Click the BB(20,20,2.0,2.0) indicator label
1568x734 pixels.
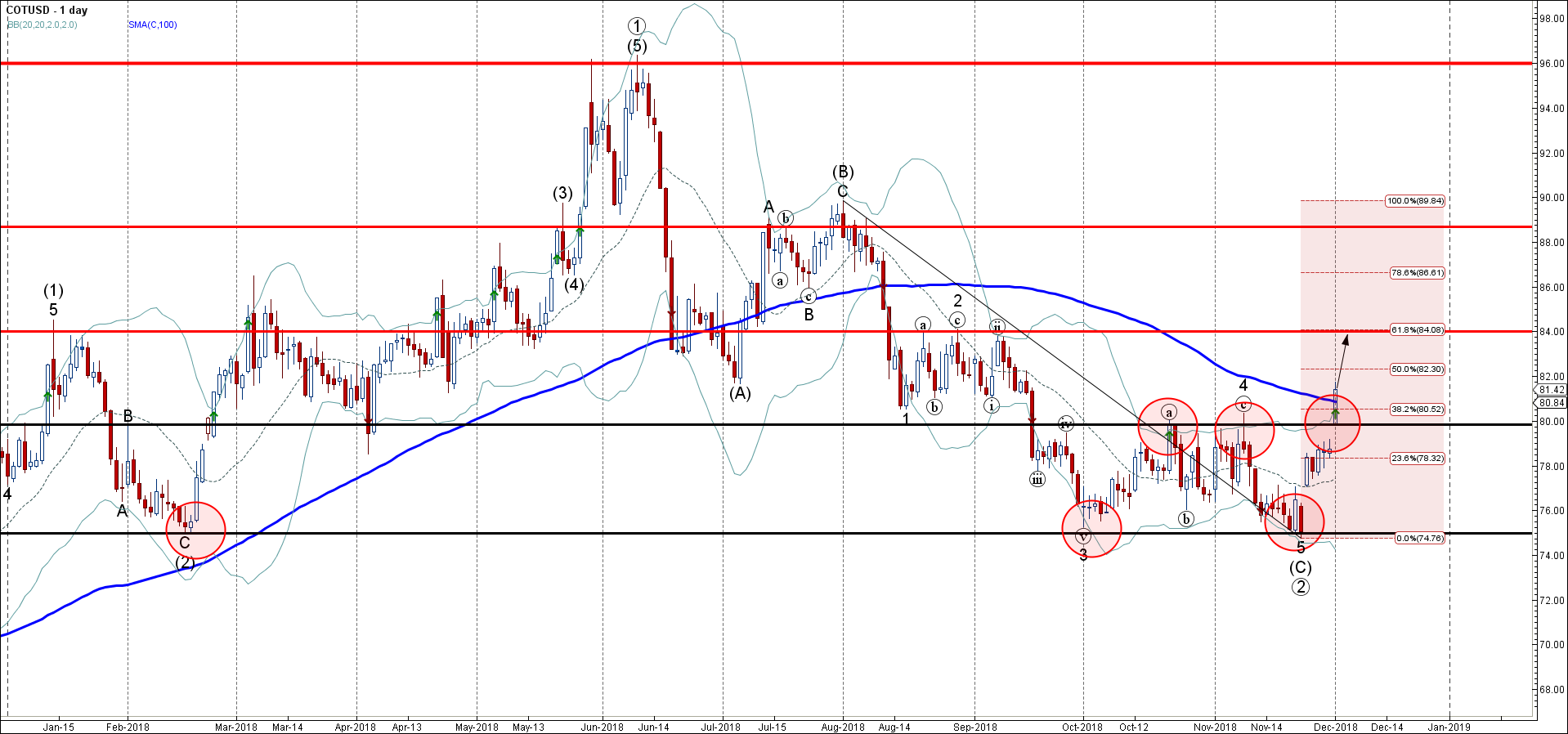[x=43, y=25]
